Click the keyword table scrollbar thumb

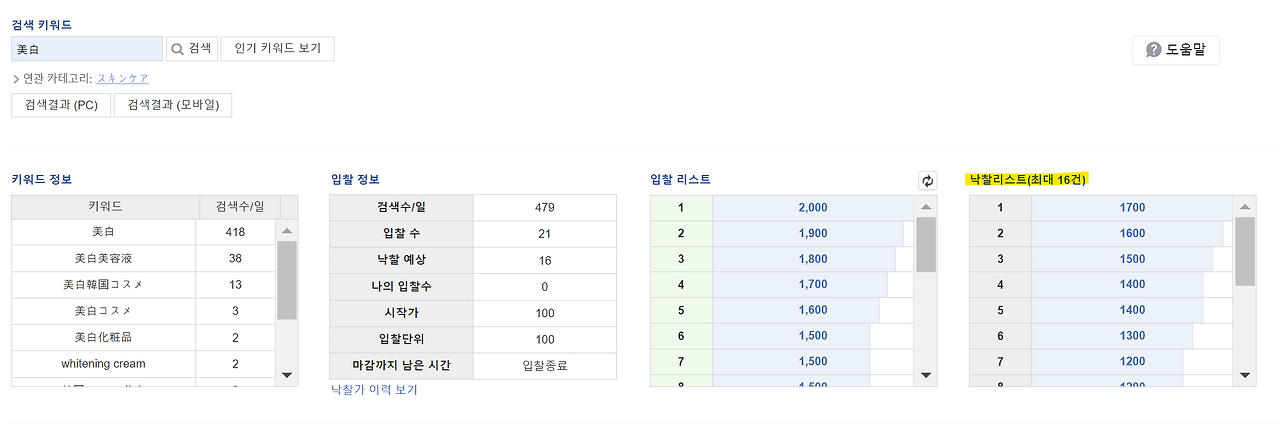pyautogui.click(x=287, y=280)
